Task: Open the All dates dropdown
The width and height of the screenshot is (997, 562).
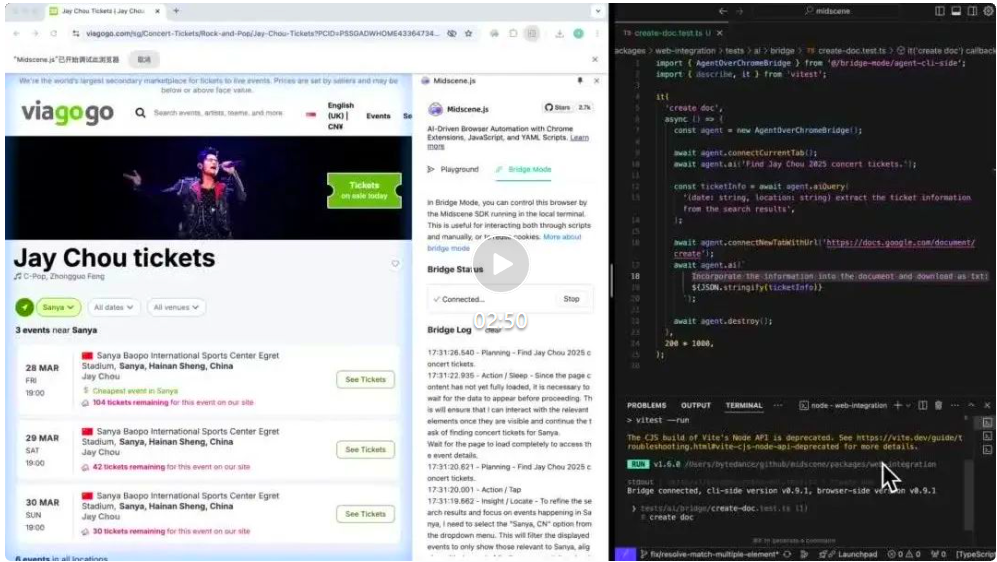Action: 113,307
